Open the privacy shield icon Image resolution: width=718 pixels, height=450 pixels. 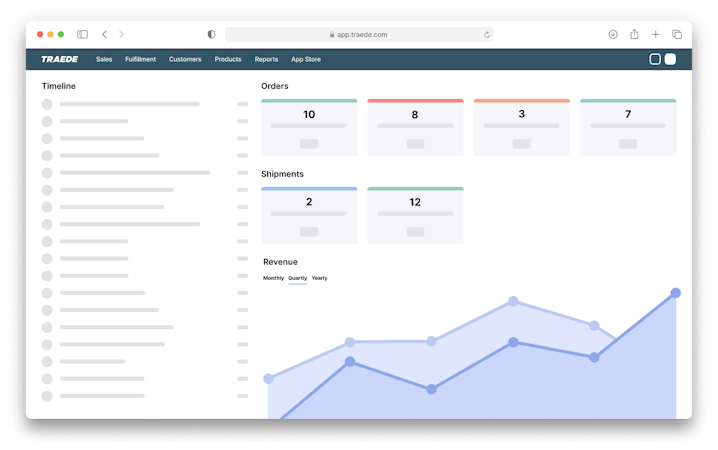[x=211, y=34]
